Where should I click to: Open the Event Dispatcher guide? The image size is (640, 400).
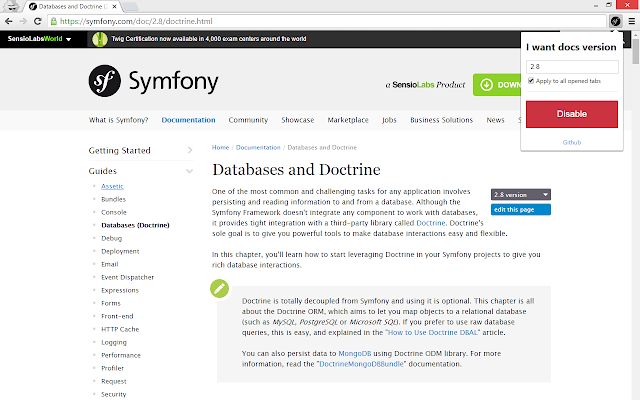tap(127, 277)
